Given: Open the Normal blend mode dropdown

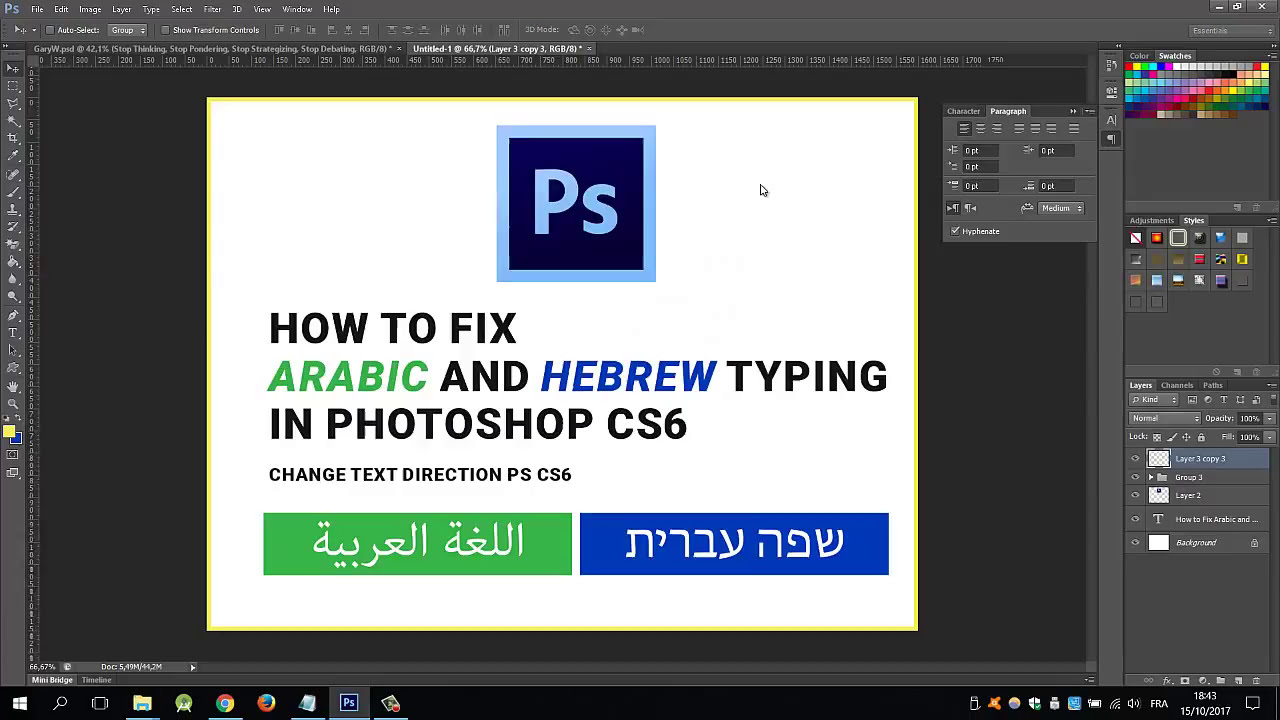Looking at the screenshot, I should [1164, 418].
